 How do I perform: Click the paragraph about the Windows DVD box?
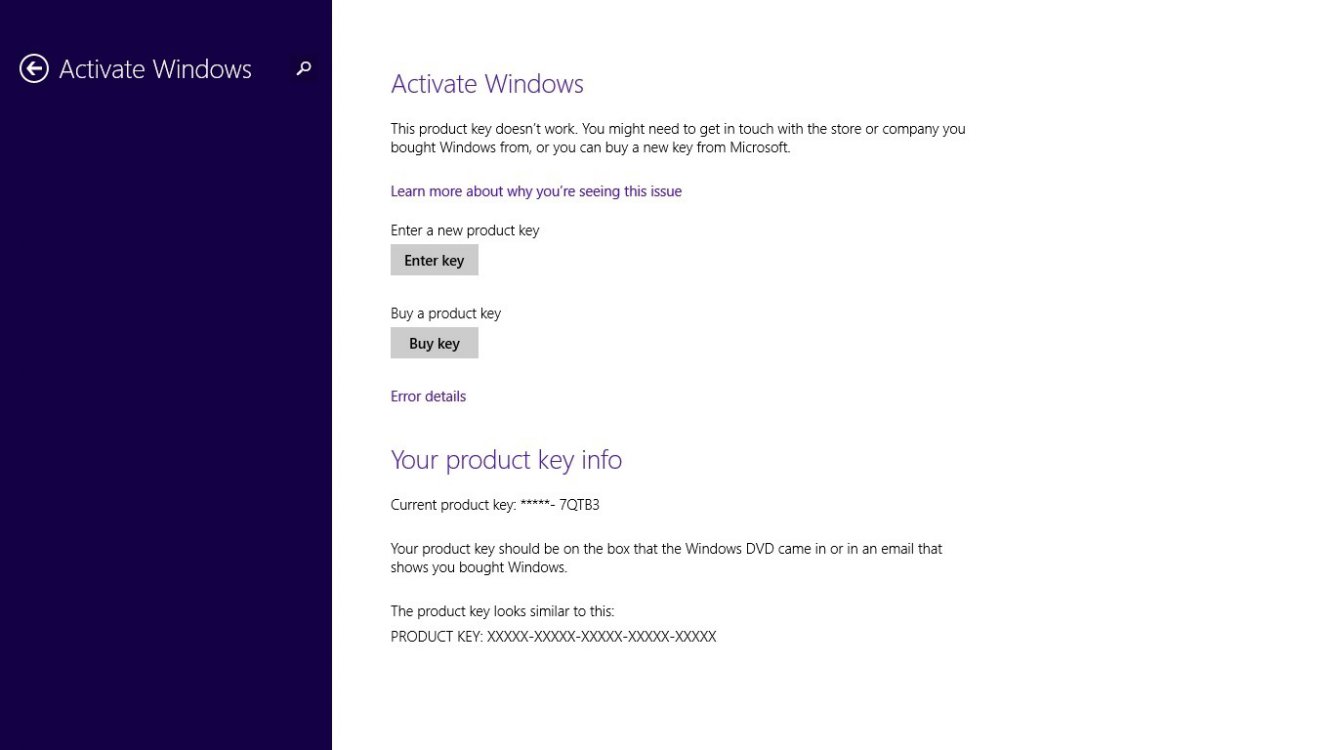pos(667,558)
